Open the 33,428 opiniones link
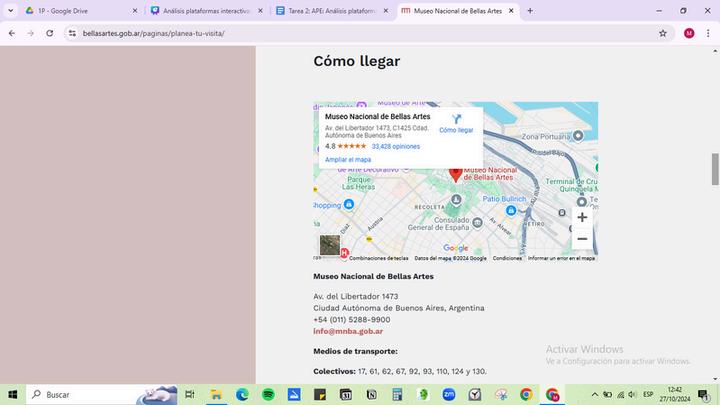Viewport: 720px width, 405px height. (395, 146)
